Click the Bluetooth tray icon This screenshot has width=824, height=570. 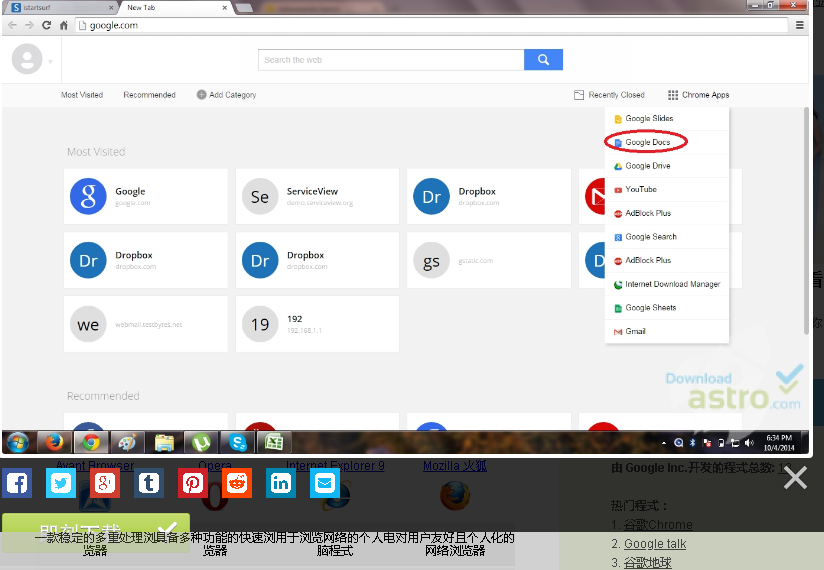click(x=693, y=443)
